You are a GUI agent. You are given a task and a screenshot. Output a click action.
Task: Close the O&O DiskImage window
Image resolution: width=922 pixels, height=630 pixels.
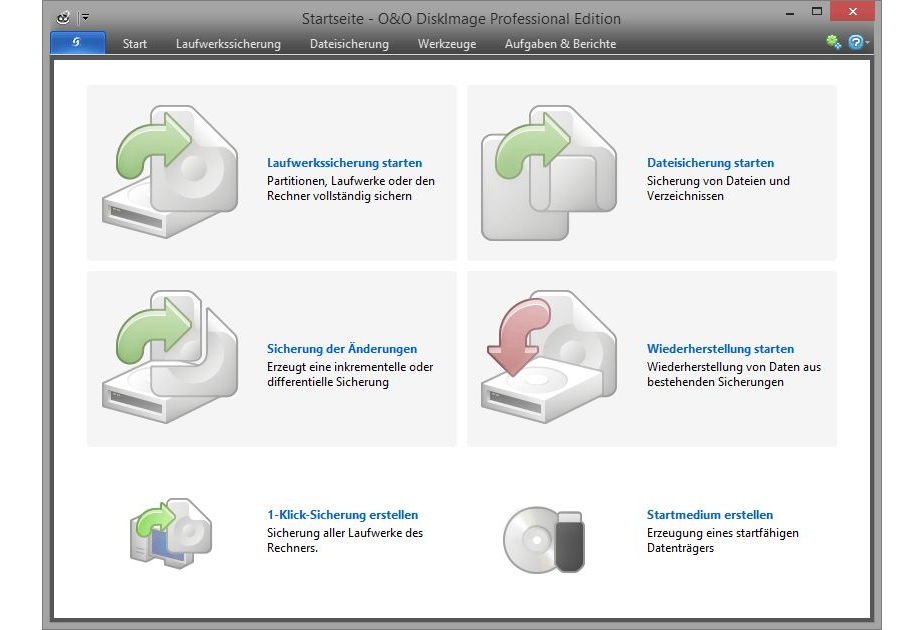[853, 11]
